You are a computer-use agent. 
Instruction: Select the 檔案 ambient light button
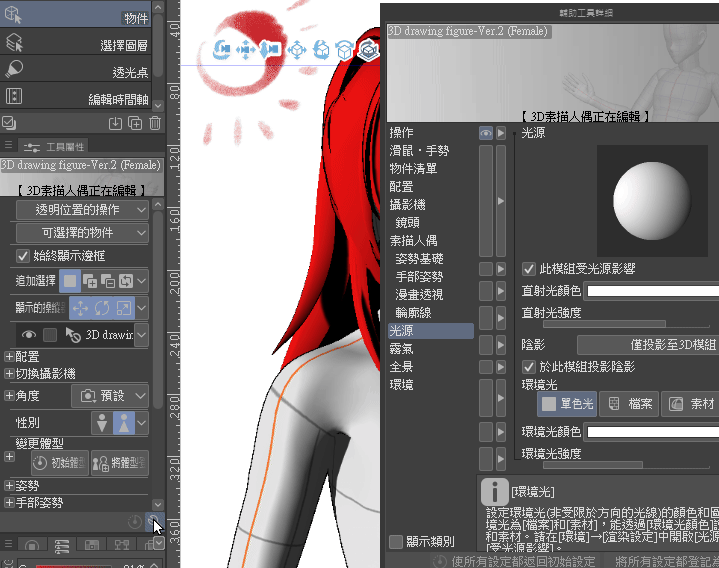click(x=629, y=404)
